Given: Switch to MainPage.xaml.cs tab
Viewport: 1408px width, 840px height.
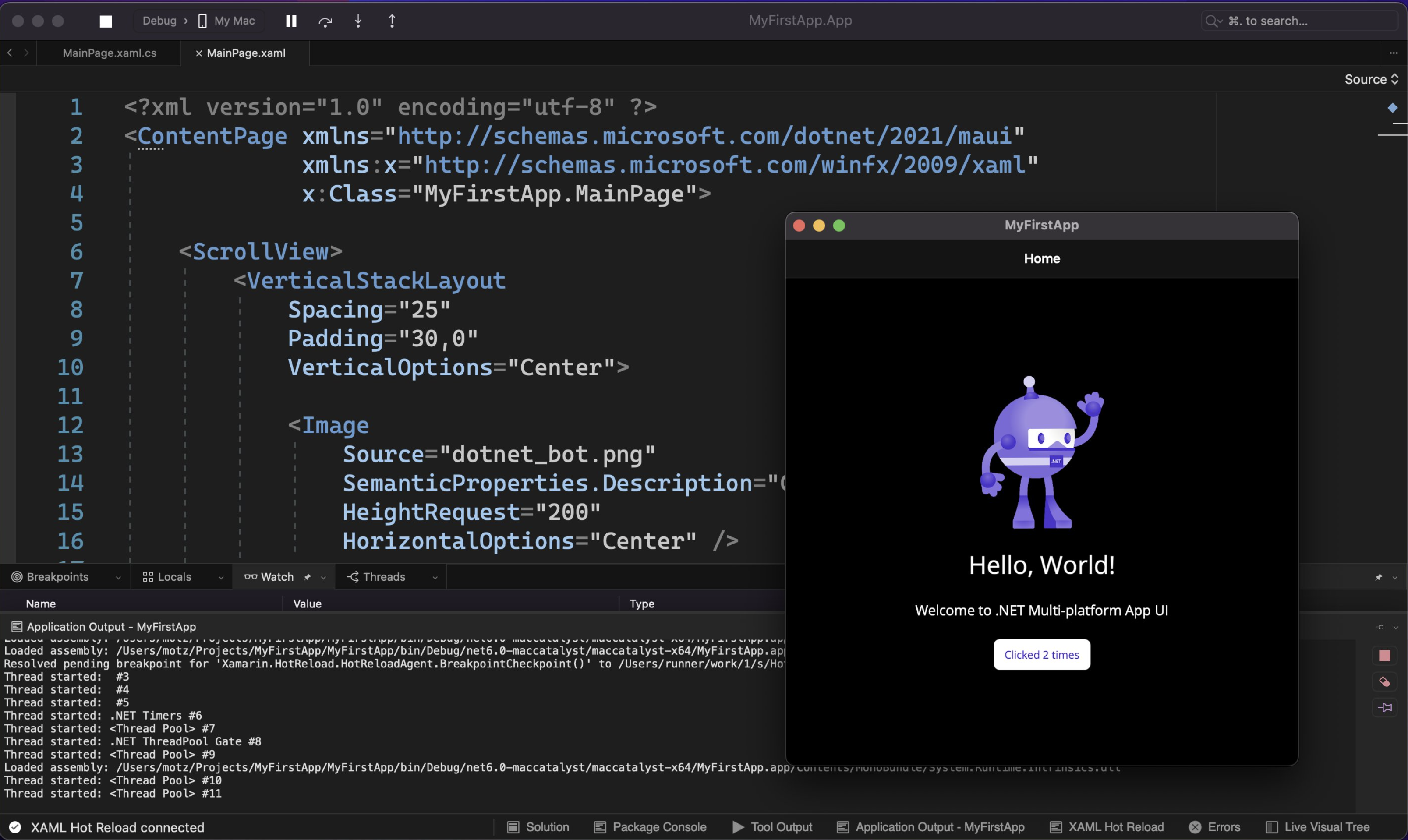Looking at the screenshot, I should tap(109, 52).
